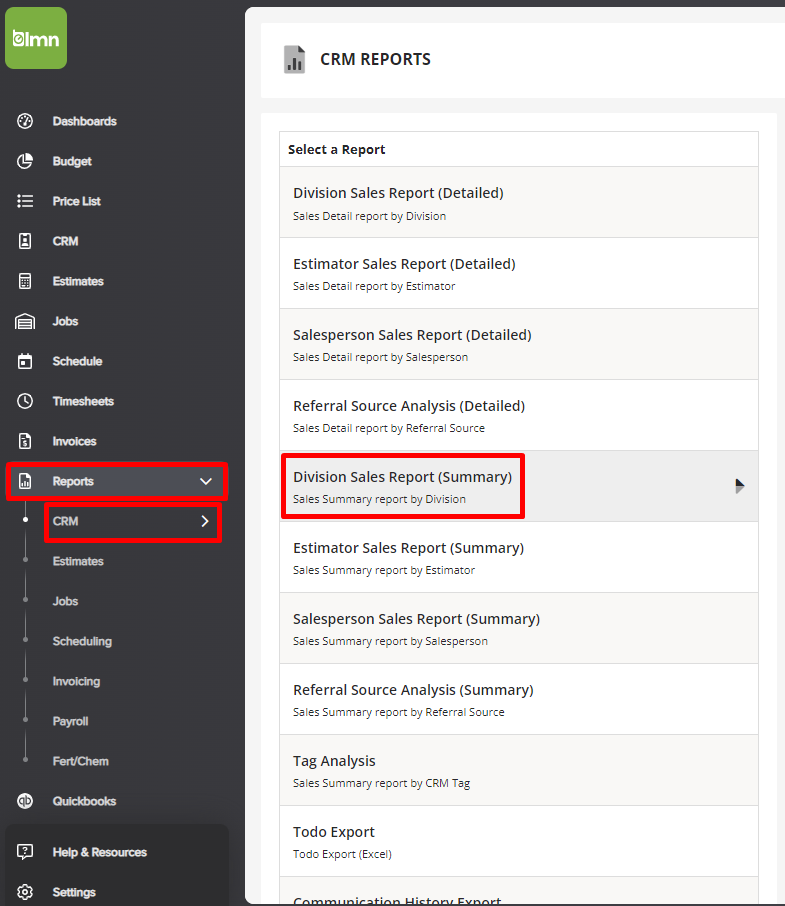This screenshot has width=785, height=906.
Task: Open the Tag Analysis report
Action: 519,771
